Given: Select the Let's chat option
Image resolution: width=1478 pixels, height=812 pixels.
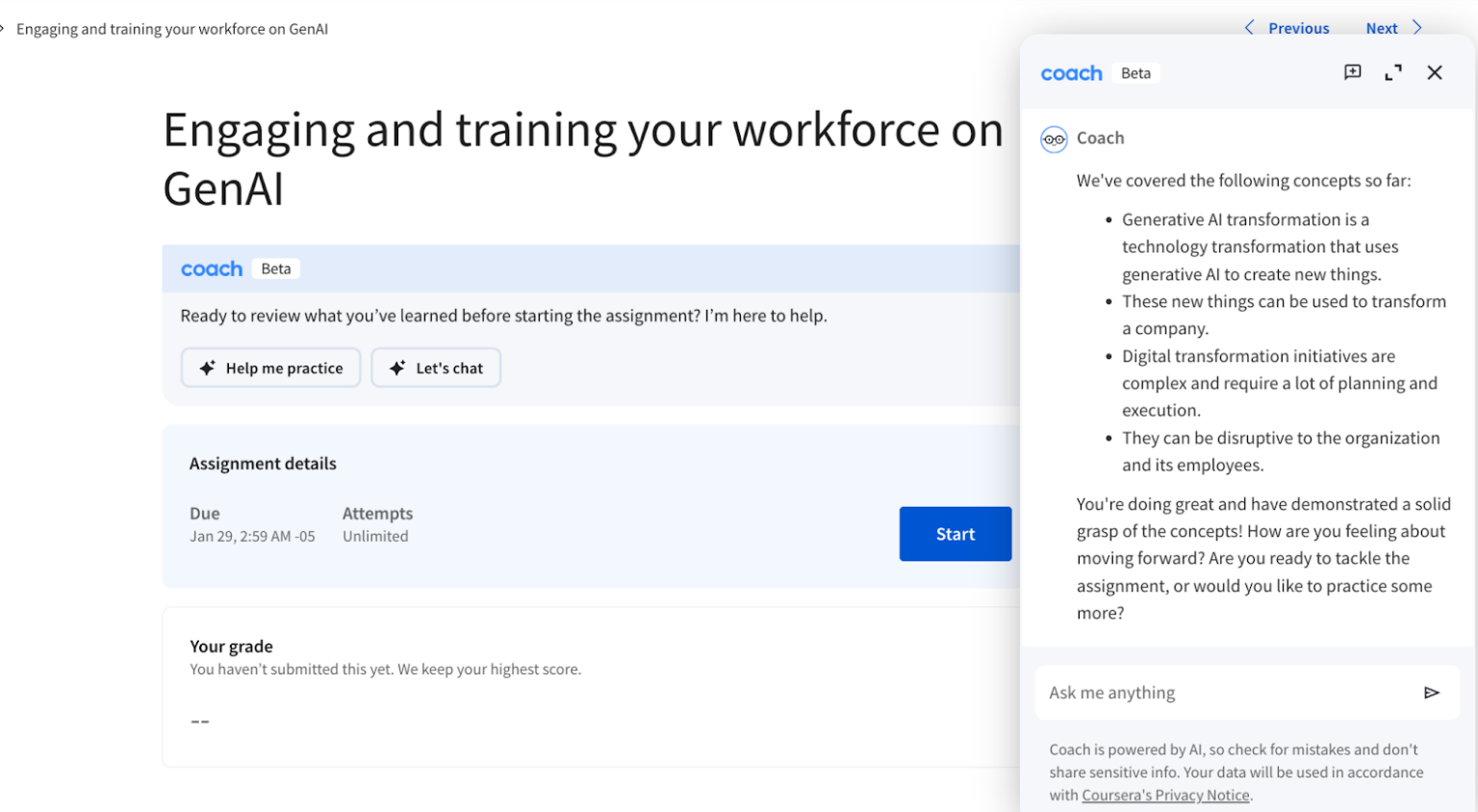Looking at the screenshot, I should 436,367.
